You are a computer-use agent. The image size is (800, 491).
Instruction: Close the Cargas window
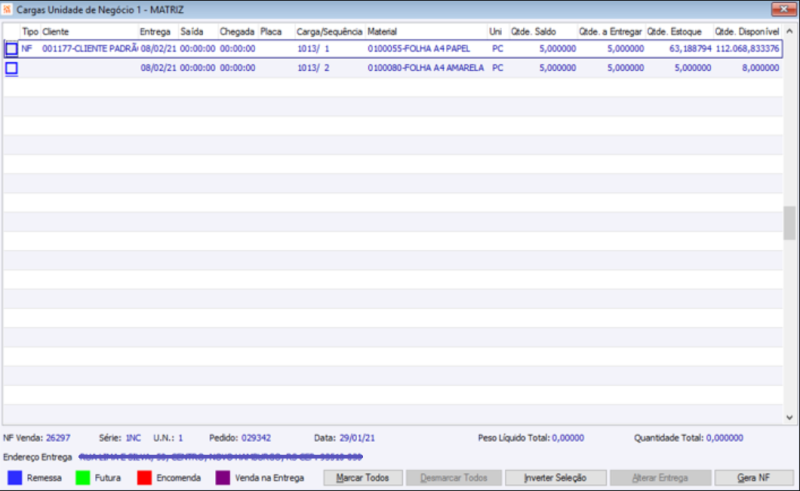click(x=784, y=9)
